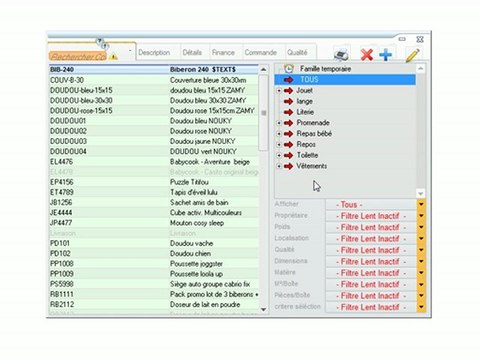The height and width of the screenshot is (360, 480).
Task: Expand the Promenade family node
Action: 279,123
